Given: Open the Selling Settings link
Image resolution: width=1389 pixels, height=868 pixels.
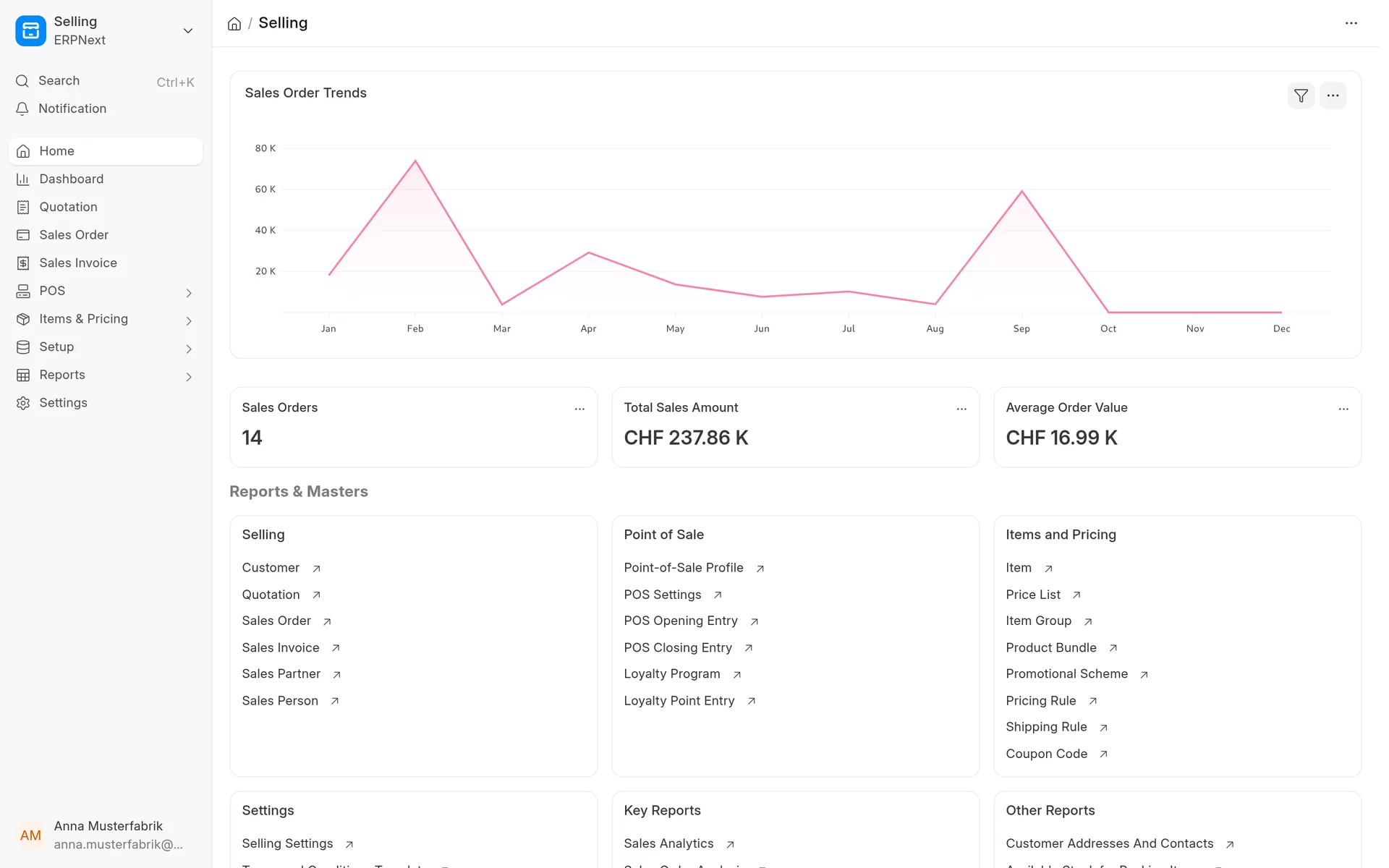Looking at the screenshot, I should click(x=287, y=843).
